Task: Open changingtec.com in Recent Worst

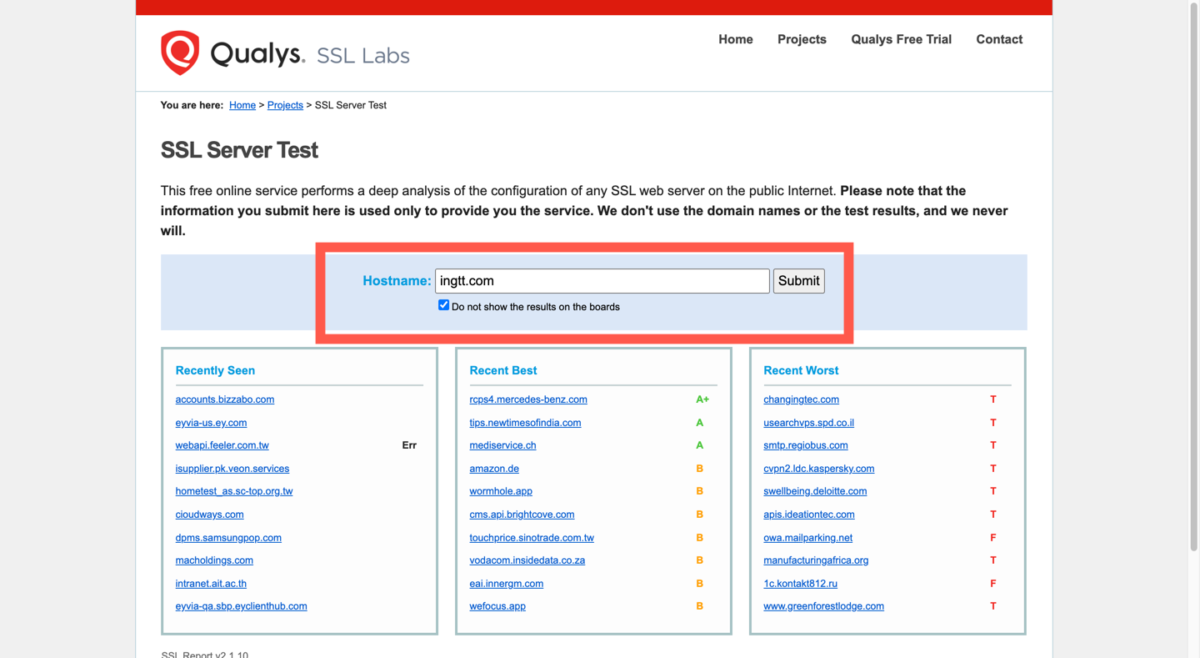Action: (x=801, y=399)
